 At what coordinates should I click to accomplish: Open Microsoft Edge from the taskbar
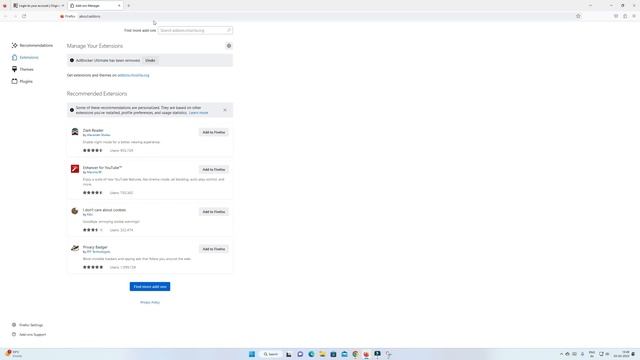coord(311,354)
